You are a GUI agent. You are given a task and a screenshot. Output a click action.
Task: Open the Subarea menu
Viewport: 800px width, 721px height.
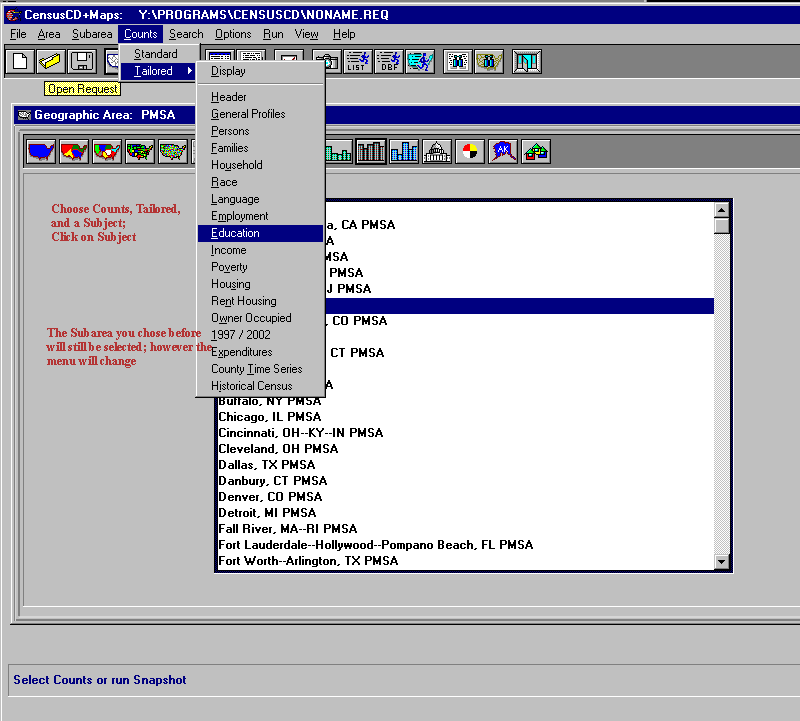[92, 34]
